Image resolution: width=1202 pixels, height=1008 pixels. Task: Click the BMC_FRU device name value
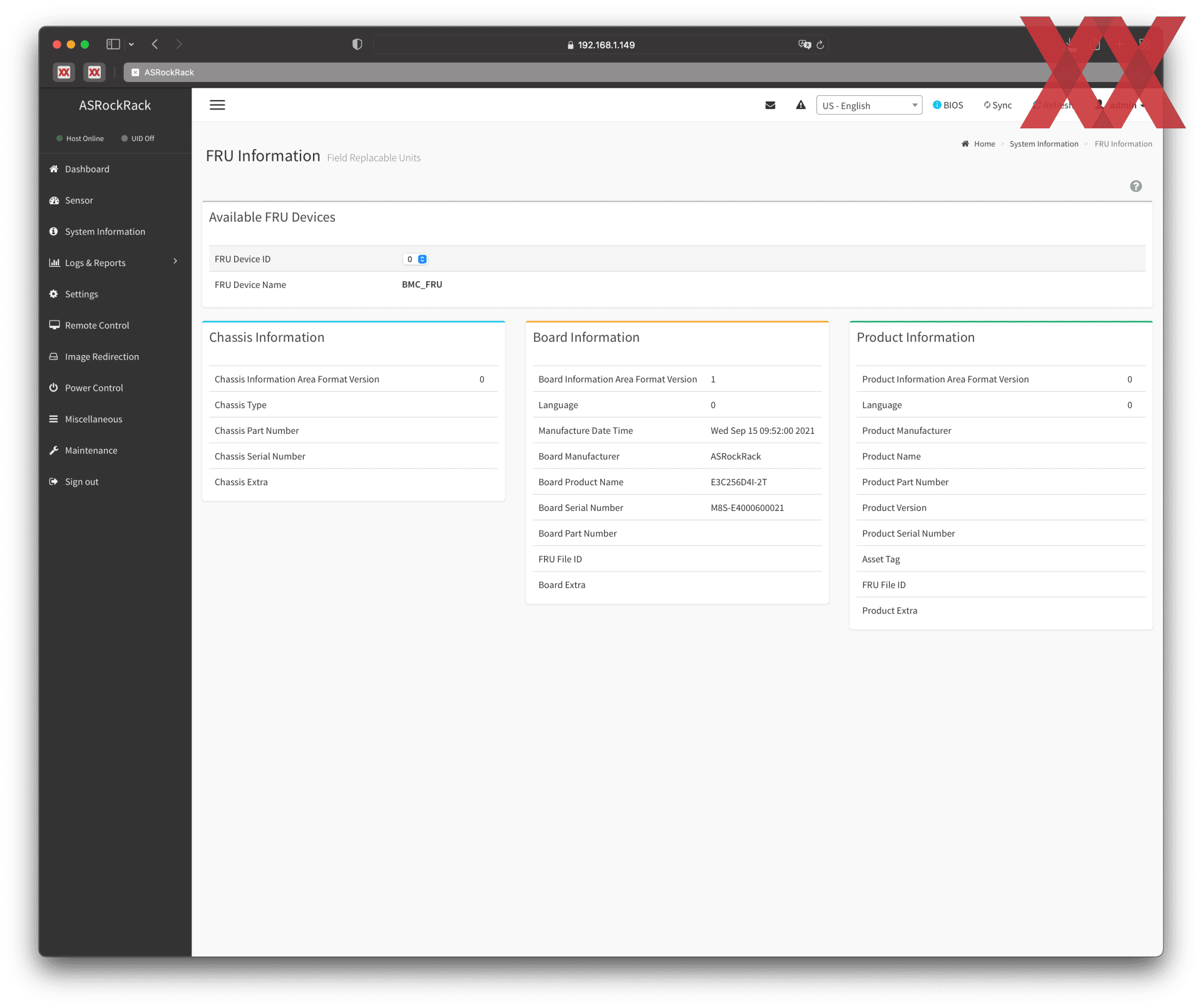(x=422, y=285)
